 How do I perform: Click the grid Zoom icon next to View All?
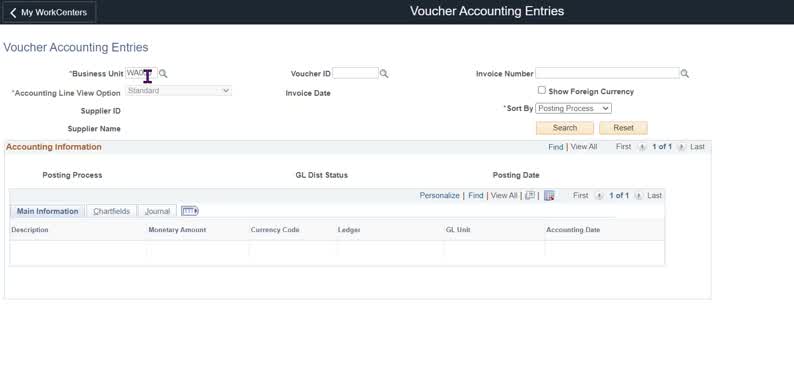(530, 196)
